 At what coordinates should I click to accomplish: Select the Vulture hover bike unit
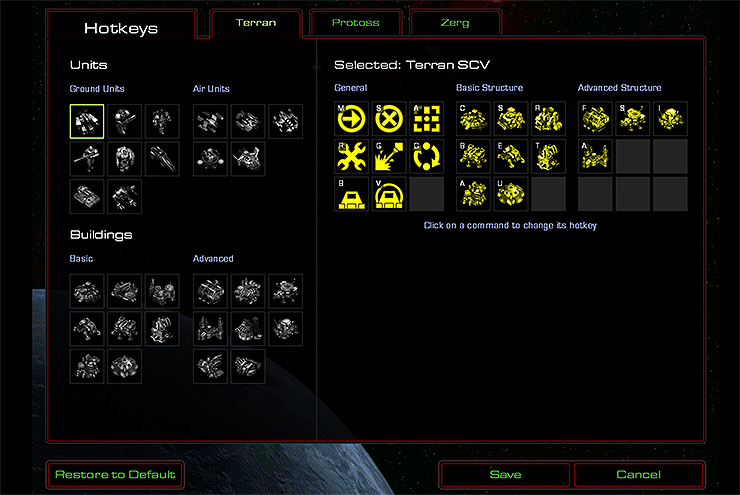[x=162, y=159]
